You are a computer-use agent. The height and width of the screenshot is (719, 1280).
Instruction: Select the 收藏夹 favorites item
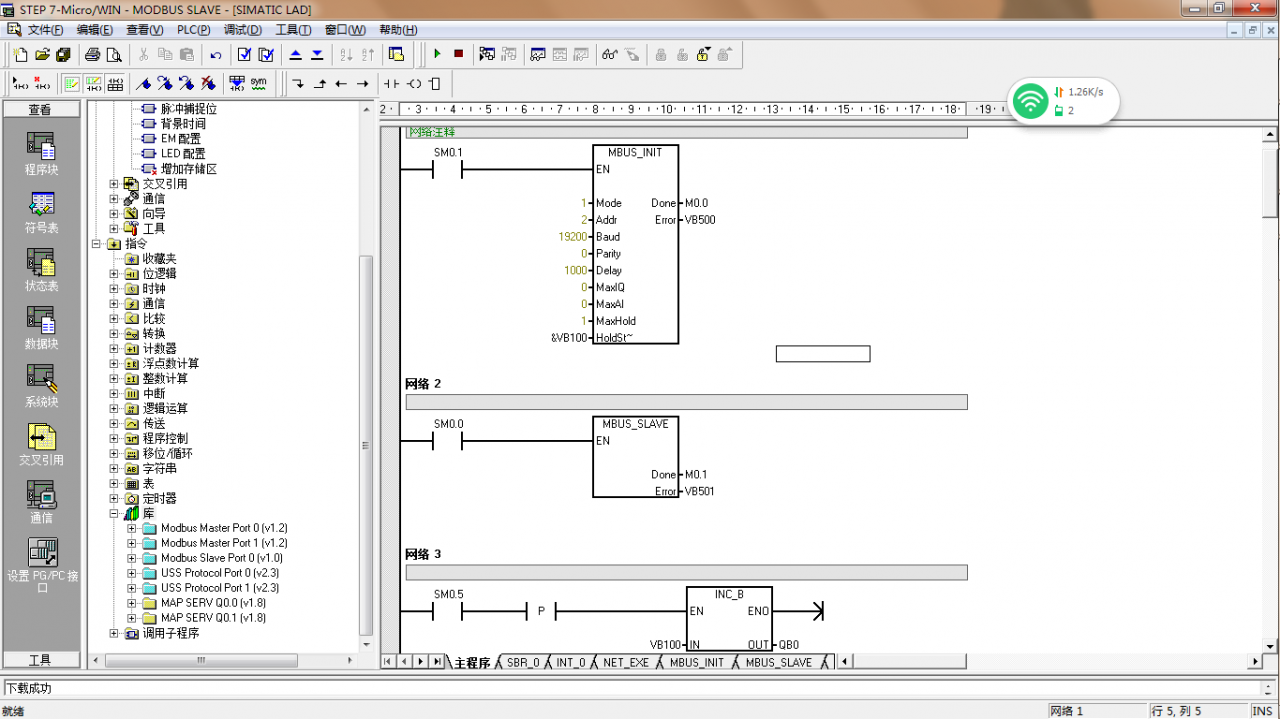(x=159, y=259)
